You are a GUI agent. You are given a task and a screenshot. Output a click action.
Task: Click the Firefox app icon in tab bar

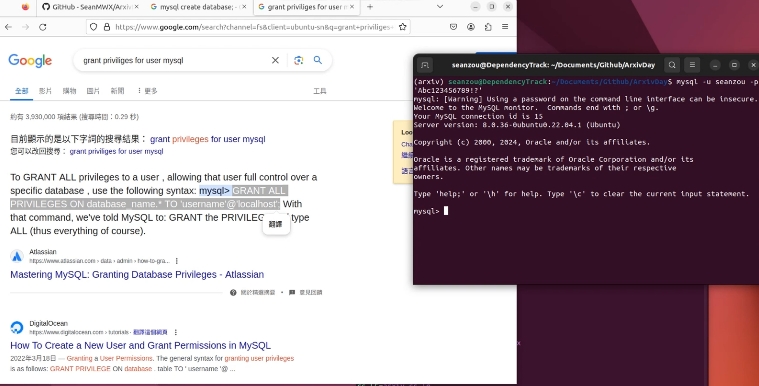click(x=25, y=7)
